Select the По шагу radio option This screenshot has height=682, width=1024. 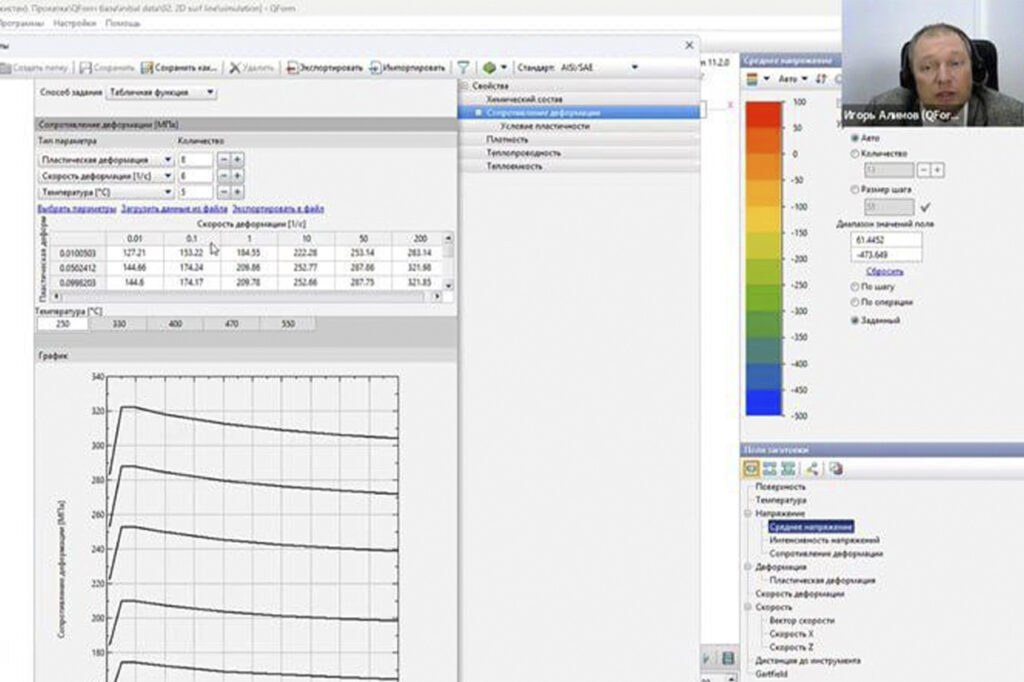pos(853,287)
